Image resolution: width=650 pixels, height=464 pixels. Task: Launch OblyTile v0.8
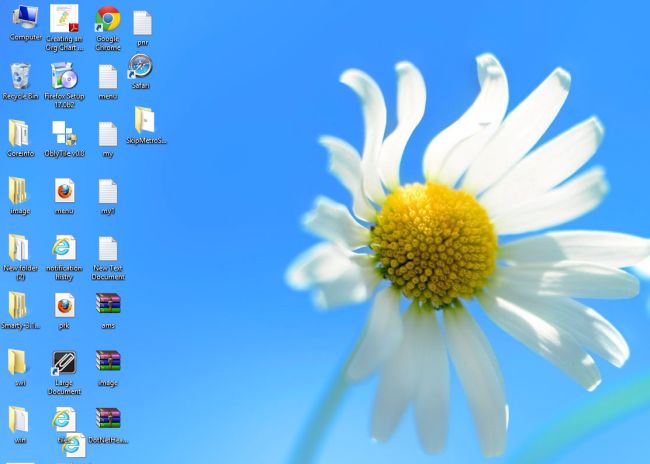(64, 139)
